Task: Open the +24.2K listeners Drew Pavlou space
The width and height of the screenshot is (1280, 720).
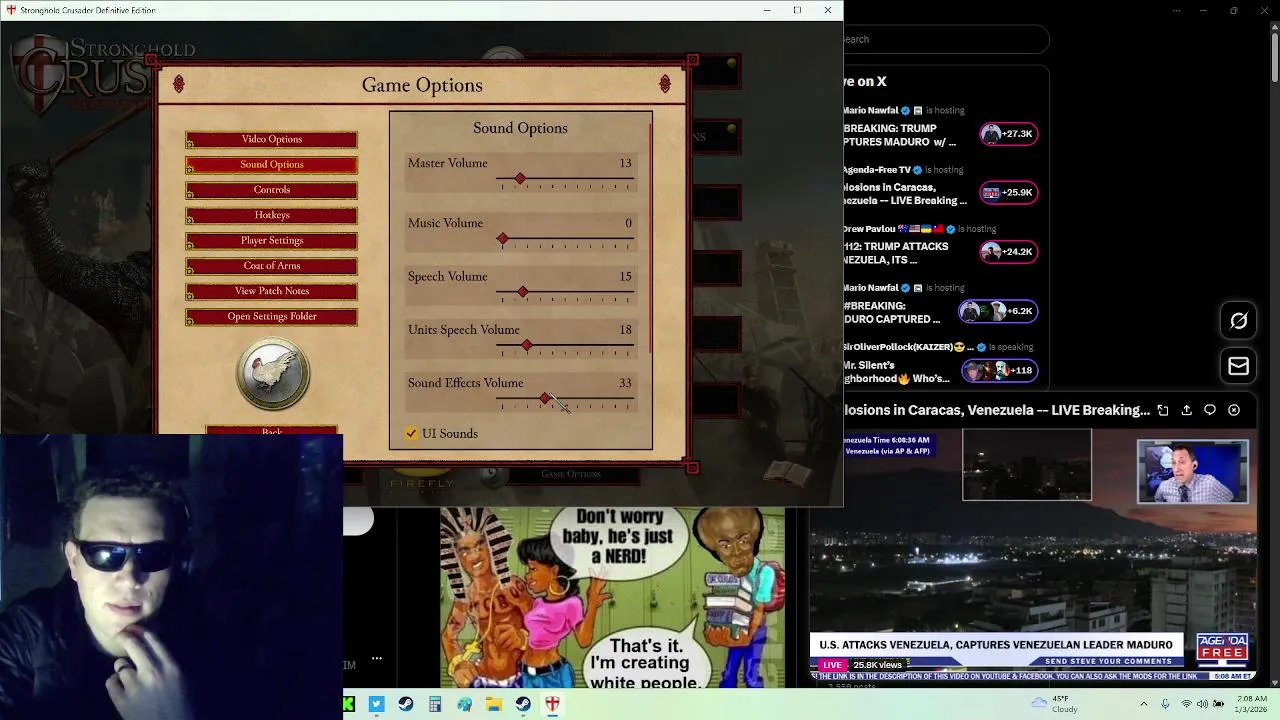Action: coord(1008,252)
